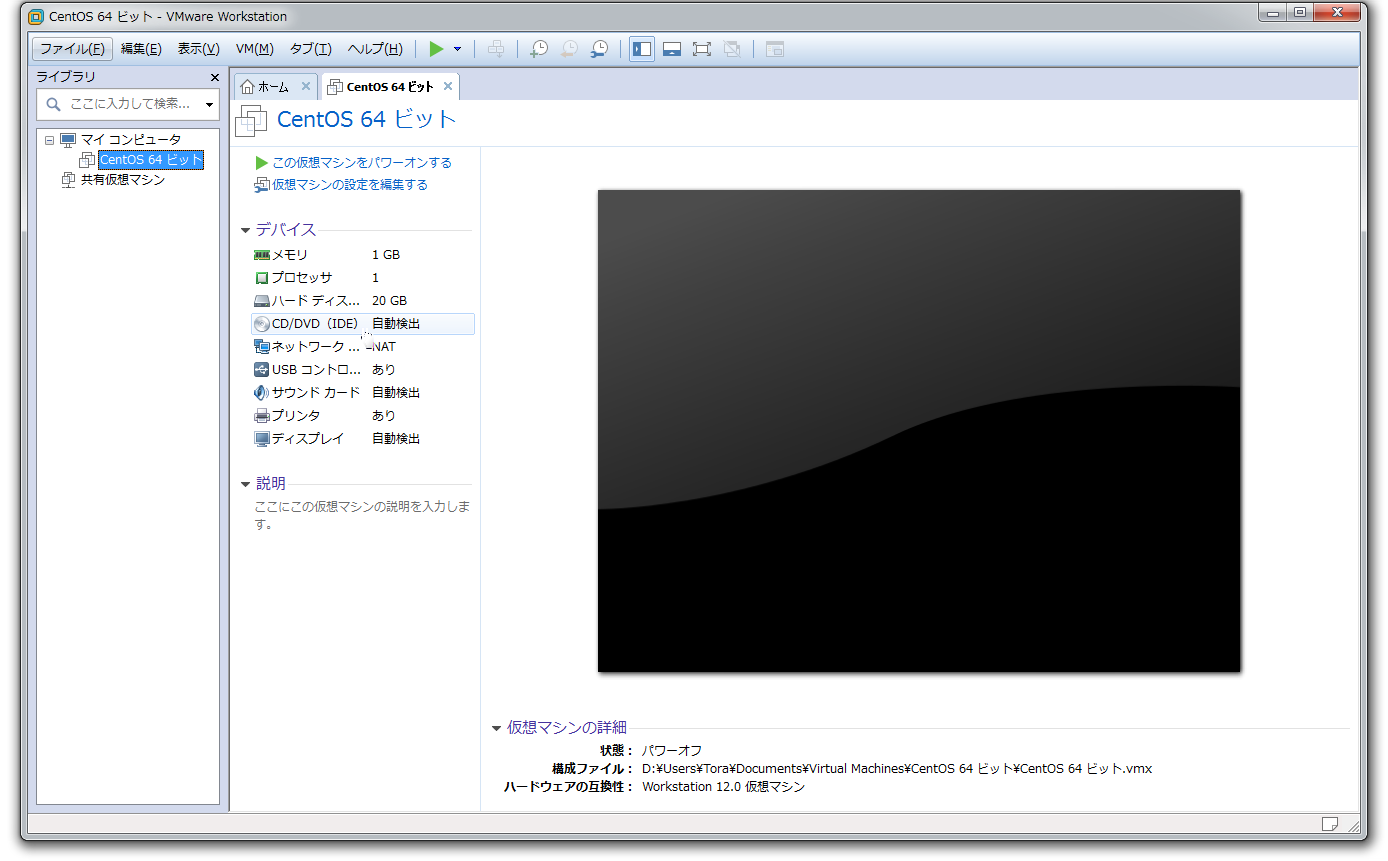Select the revert to snapshot icon
Image resolution: width=1388 pixels, height=861 pixels.
pos(569,48)
